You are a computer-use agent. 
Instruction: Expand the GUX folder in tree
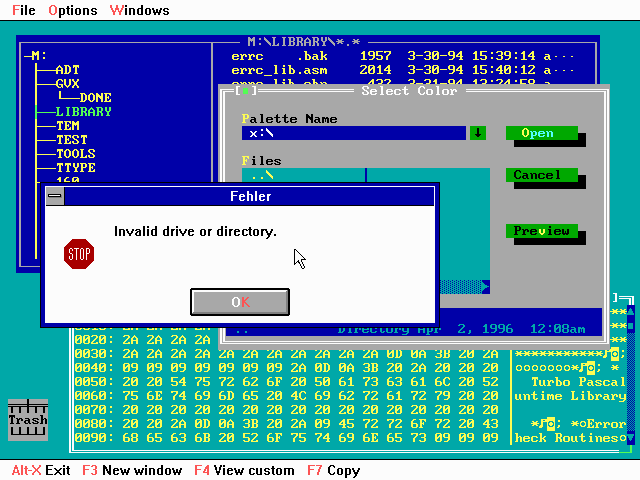(x=67, y=84)
